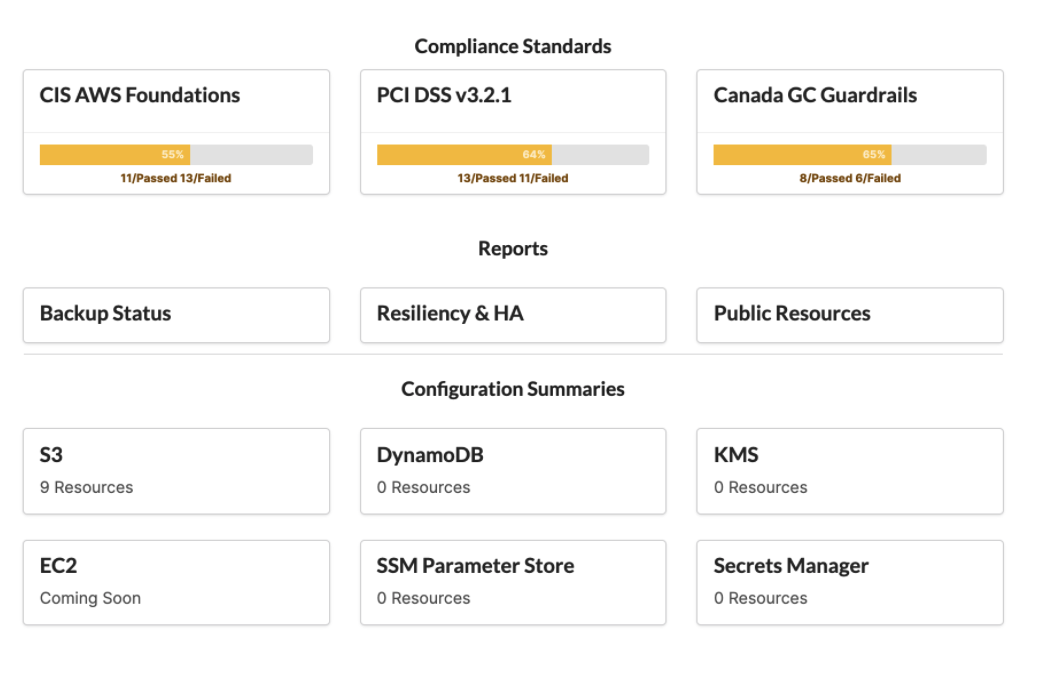Click the 55% CIS AWS progress bar
1044x683 pixels.
coord(176,155)
